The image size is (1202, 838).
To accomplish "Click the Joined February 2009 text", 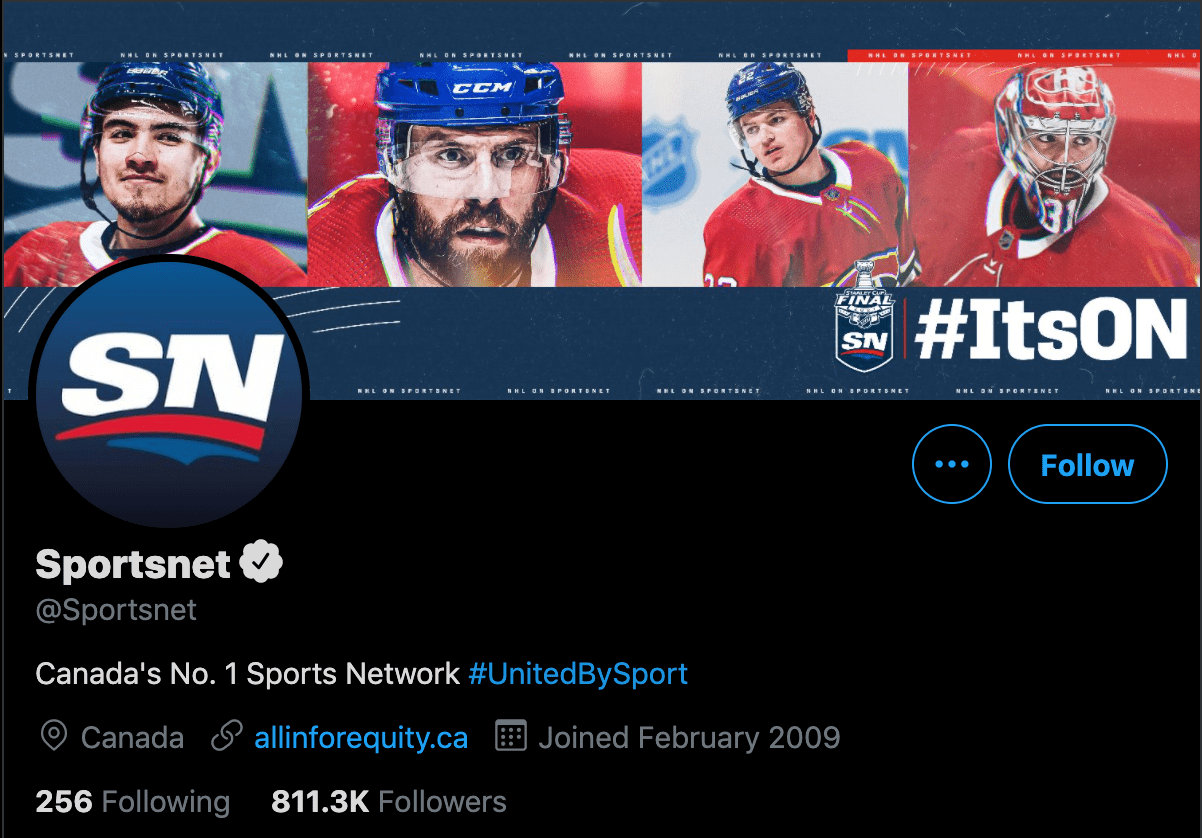I will click(x=689, y=737).
